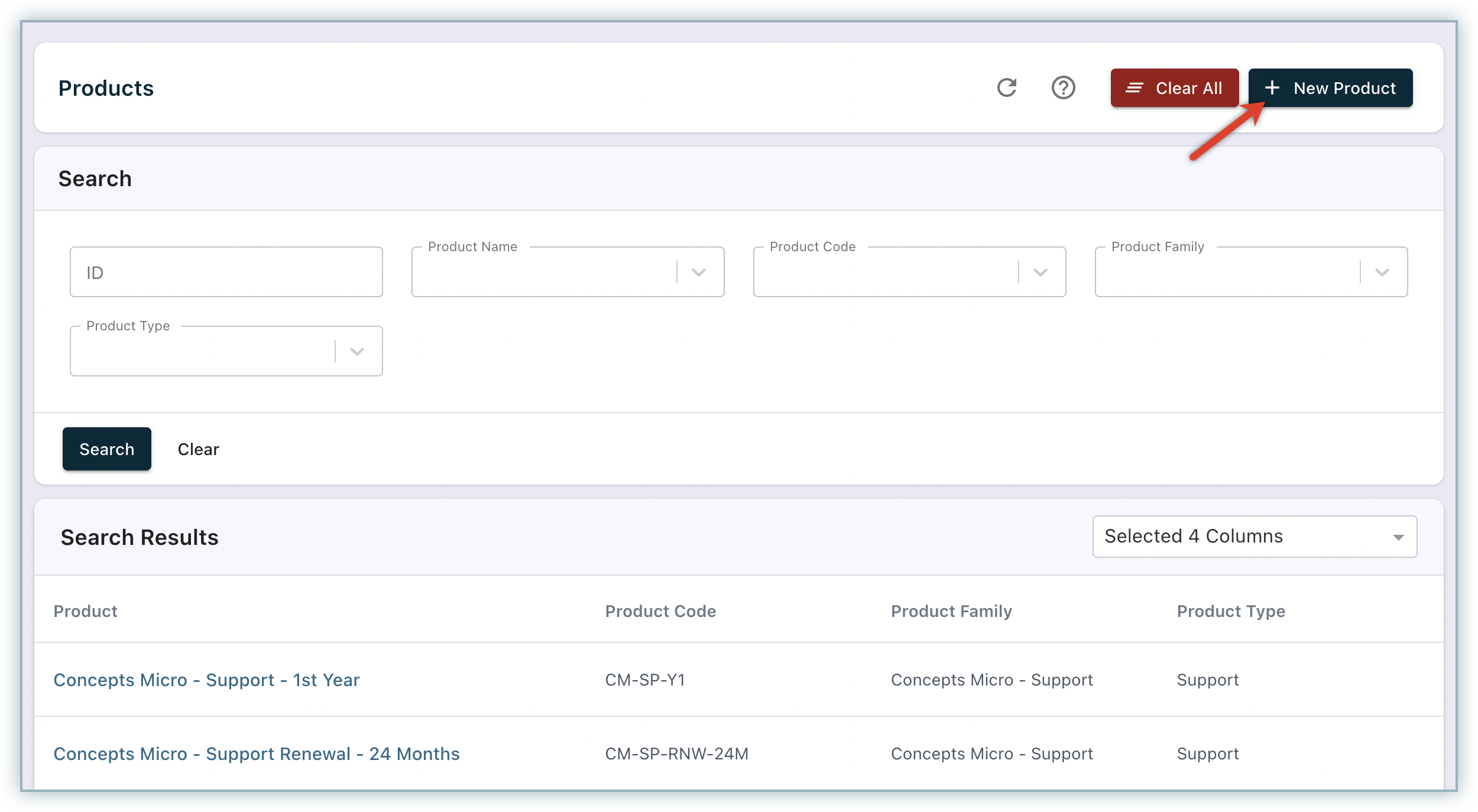This screenshot has height=812, width=1478.
Task: Click the Product Family column header
Action: 951,611
